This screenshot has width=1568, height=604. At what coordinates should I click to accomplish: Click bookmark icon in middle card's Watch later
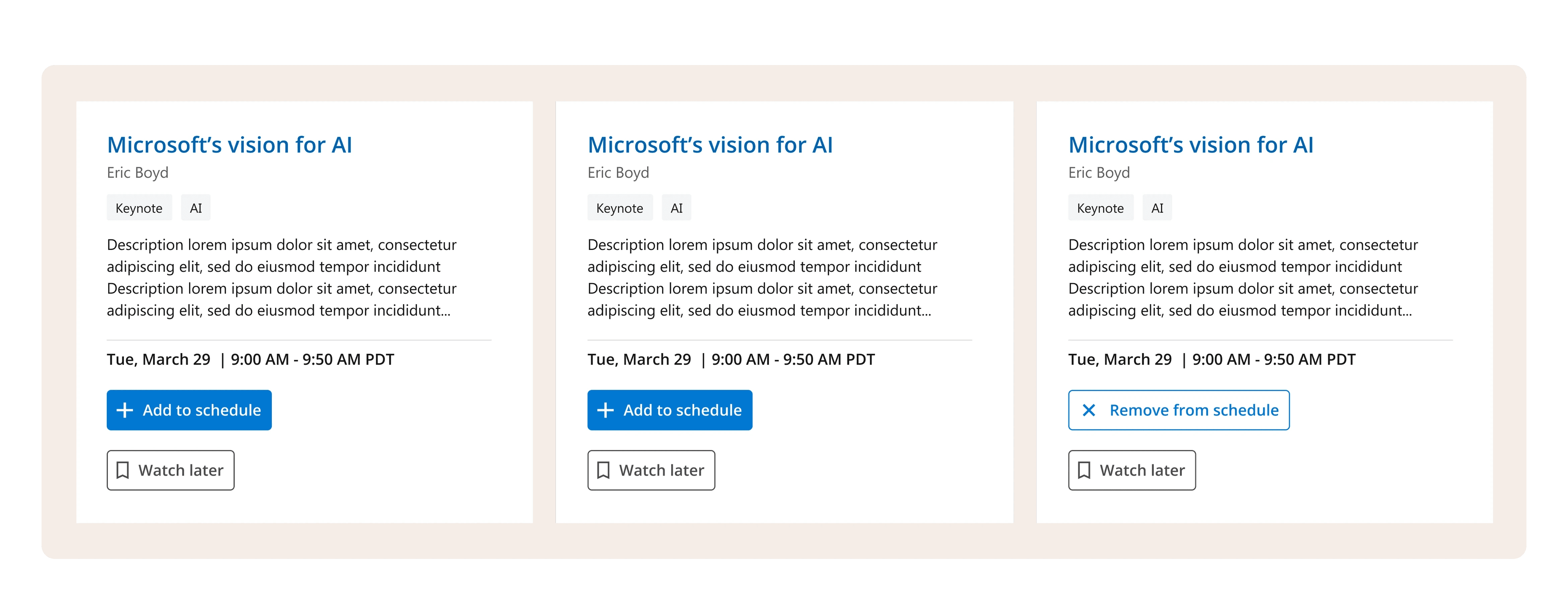coord(603,470)
